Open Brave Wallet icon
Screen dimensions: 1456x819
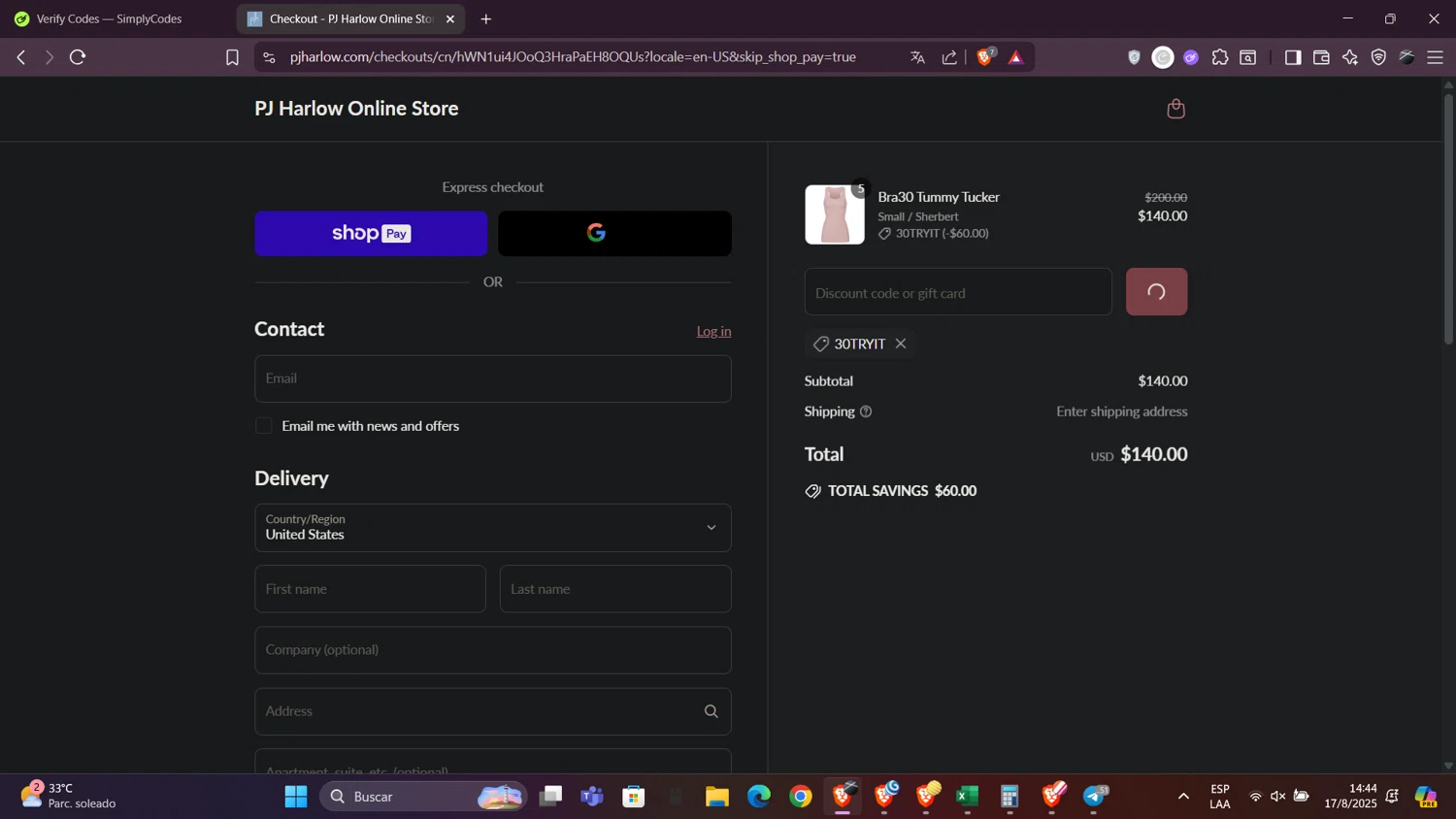tap(1321, 57)
